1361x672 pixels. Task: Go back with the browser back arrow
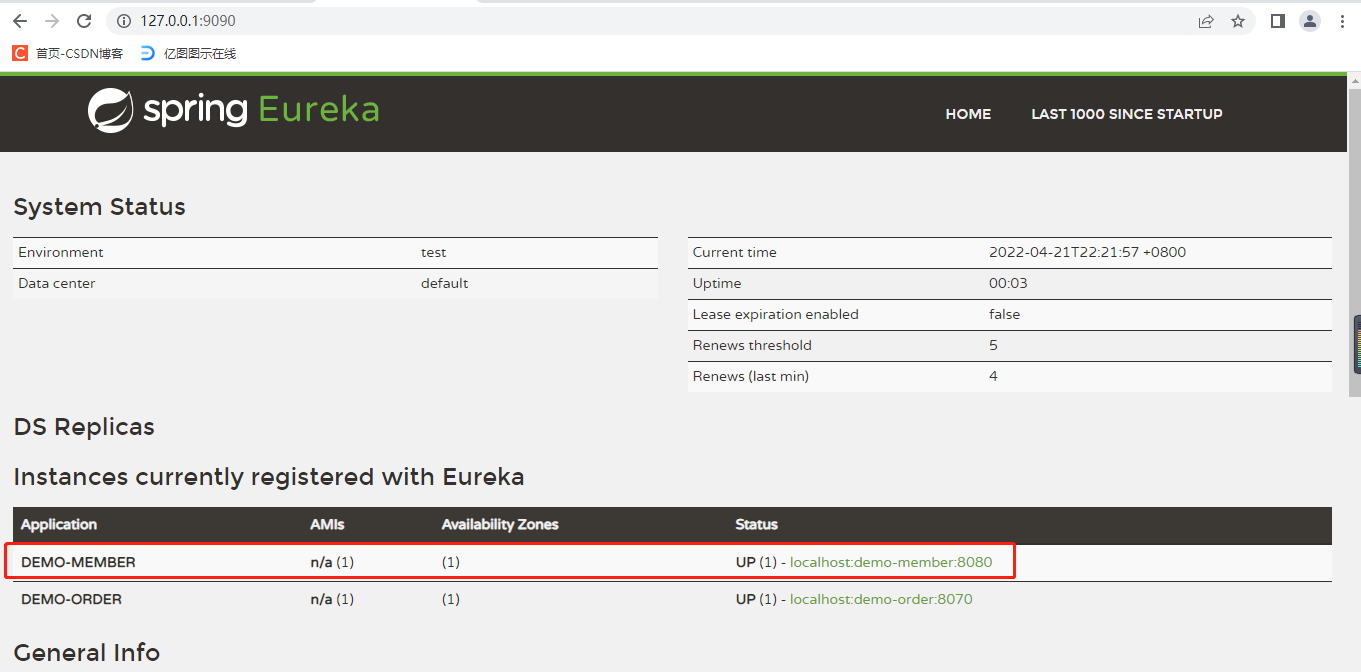pyautogui.click(x=20, y=21)
